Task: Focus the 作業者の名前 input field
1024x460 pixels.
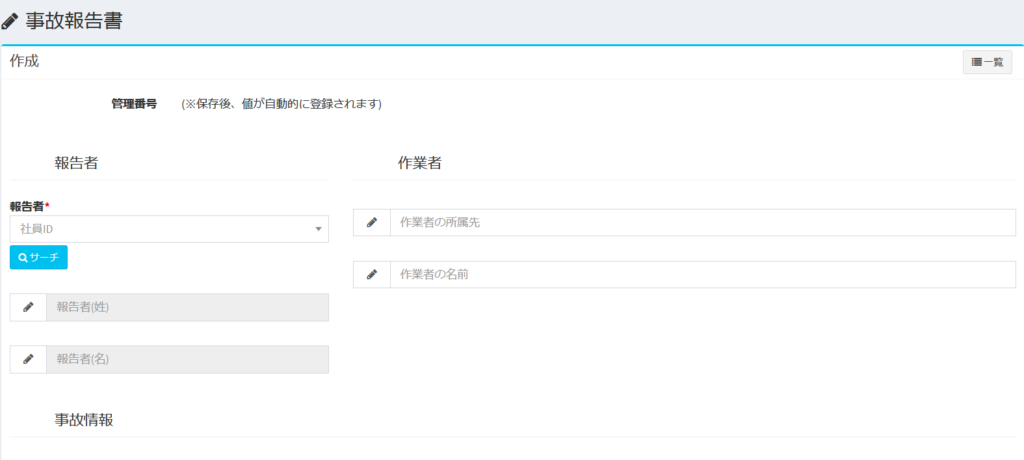Action: click(x=703, y=275)
